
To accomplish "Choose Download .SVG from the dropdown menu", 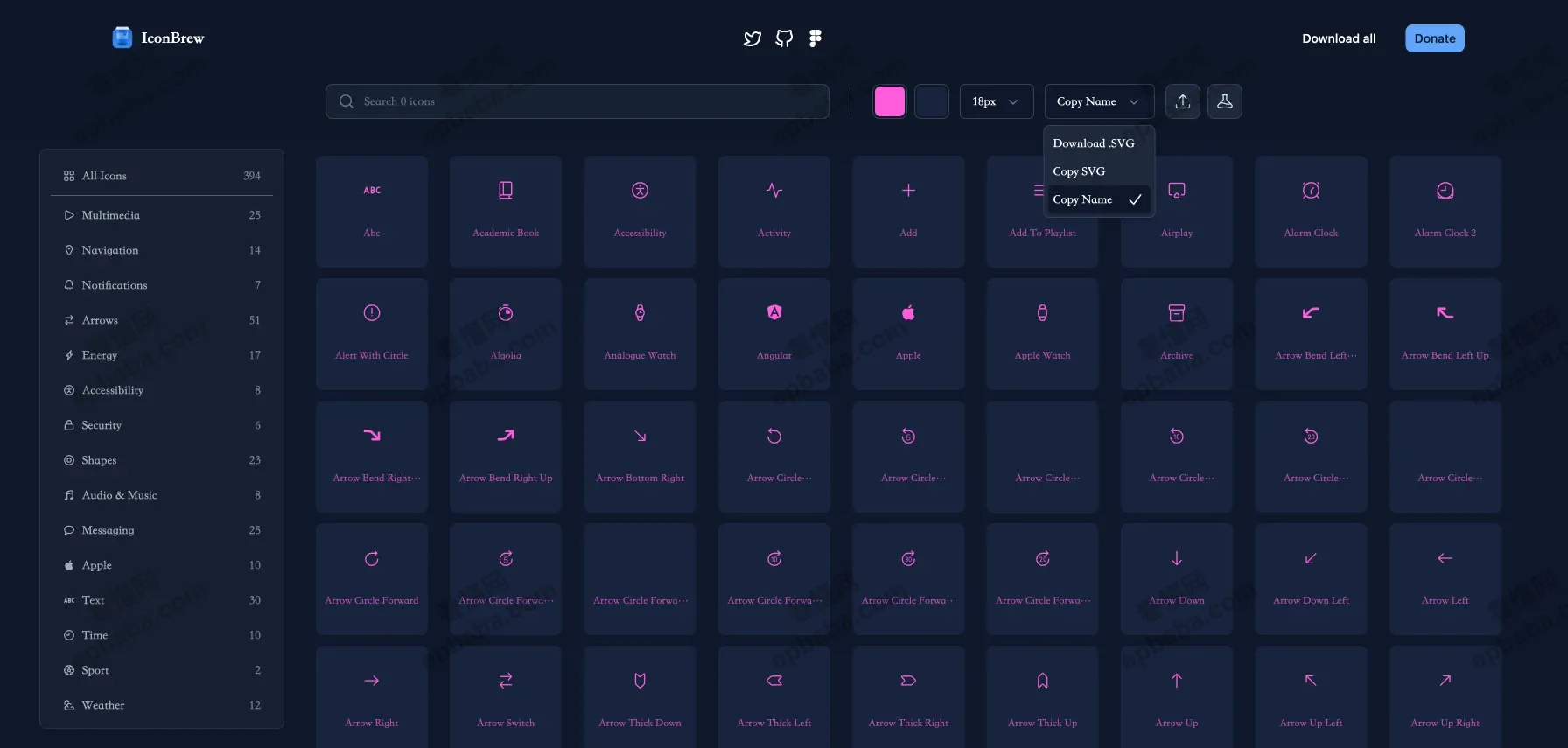I will coord(1094,143).
